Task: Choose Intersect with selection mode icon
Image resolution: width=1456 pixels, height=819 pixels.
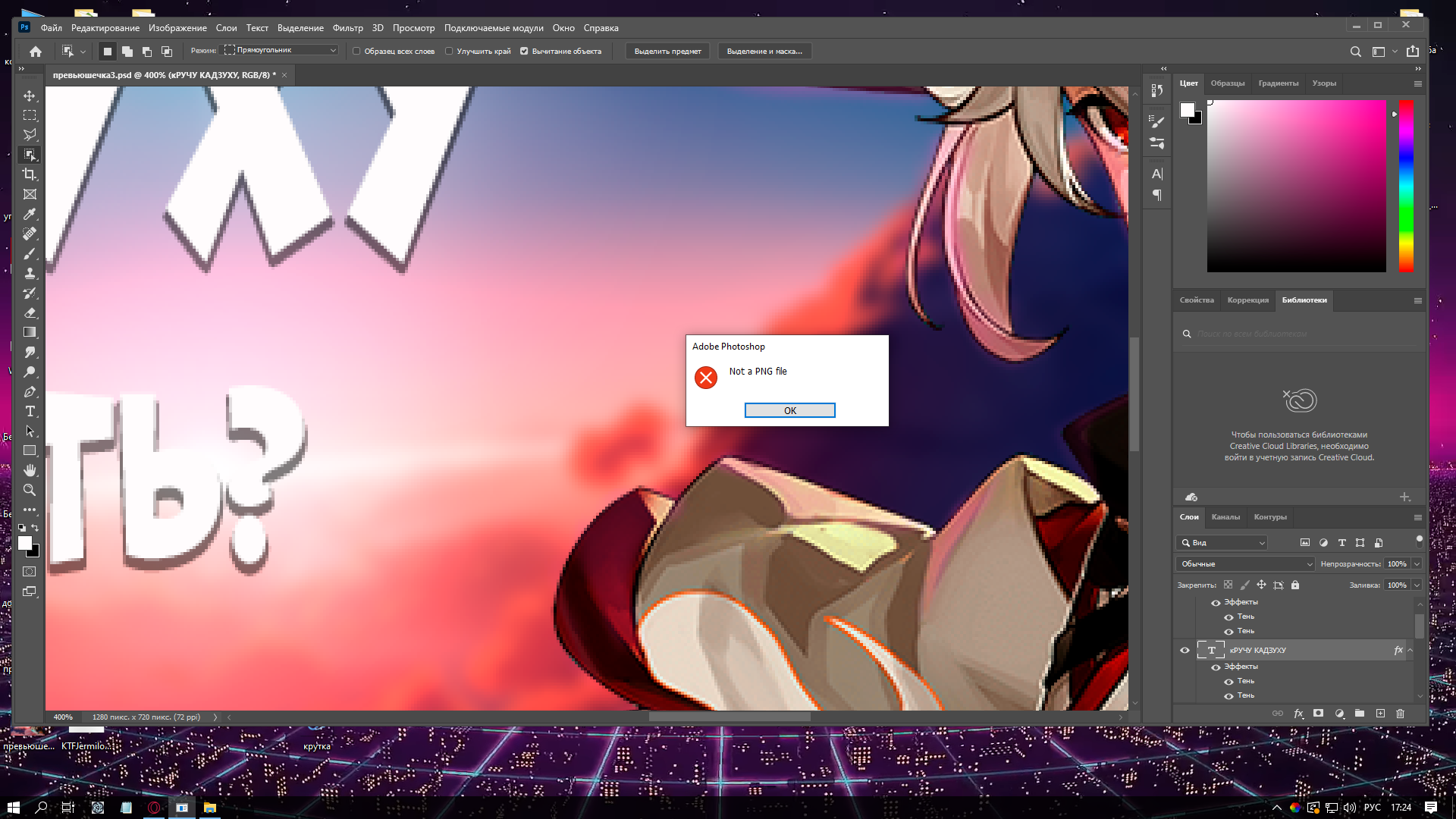Action: pyautogui.click(x=167, y=52)
